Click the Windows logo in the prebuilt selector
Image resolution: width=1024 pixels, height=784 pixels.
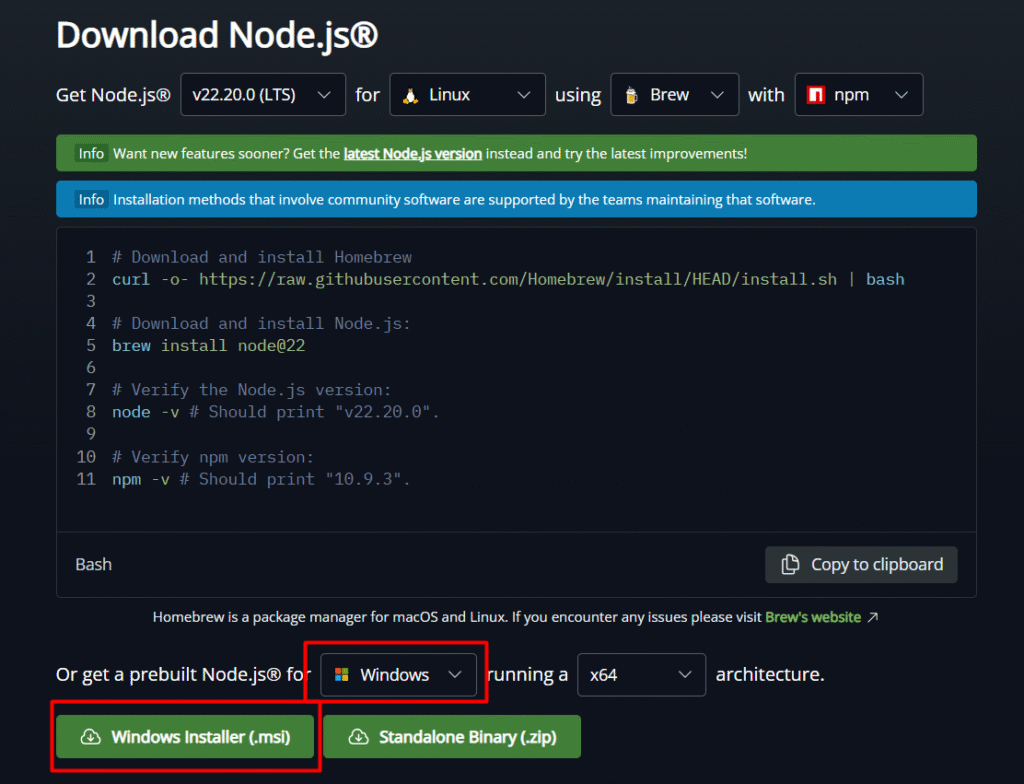point(342,675)
